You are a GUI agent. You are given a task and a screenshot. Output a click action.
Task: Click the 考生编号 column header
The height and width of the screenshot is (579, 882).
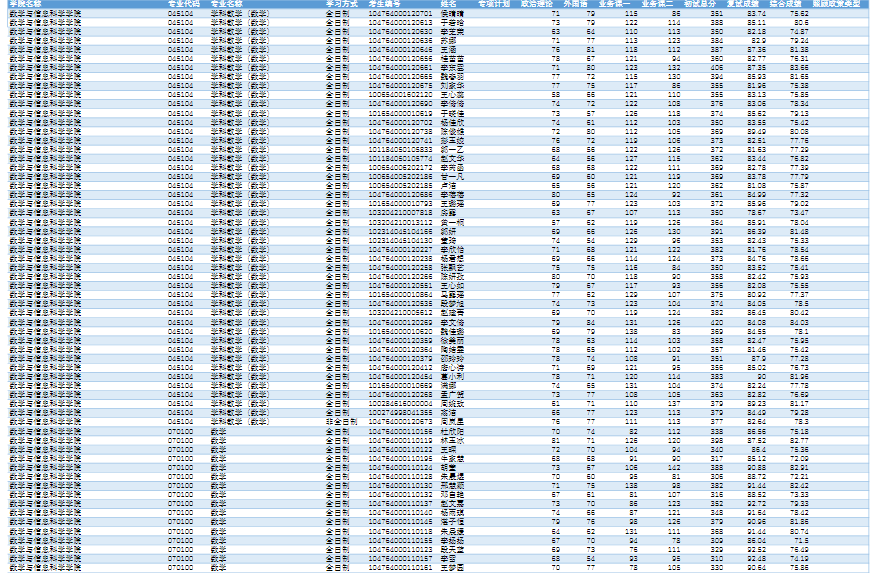click(x=385, y=4)
